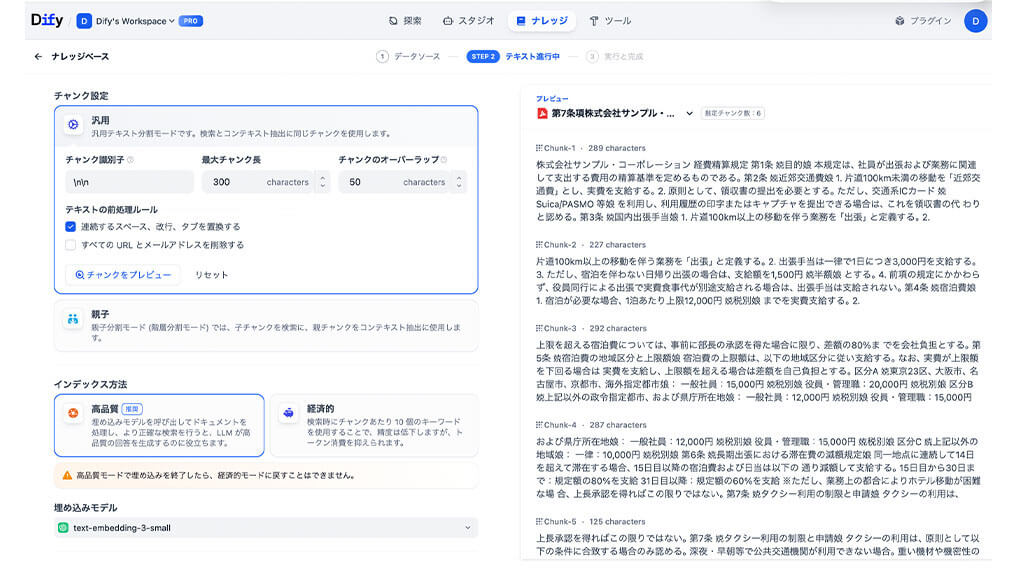This screenshot has width=1024, height=574.
Task: Click the チャンクをプレビュー button
Action: pyautogui.click(x=123, y=275)
